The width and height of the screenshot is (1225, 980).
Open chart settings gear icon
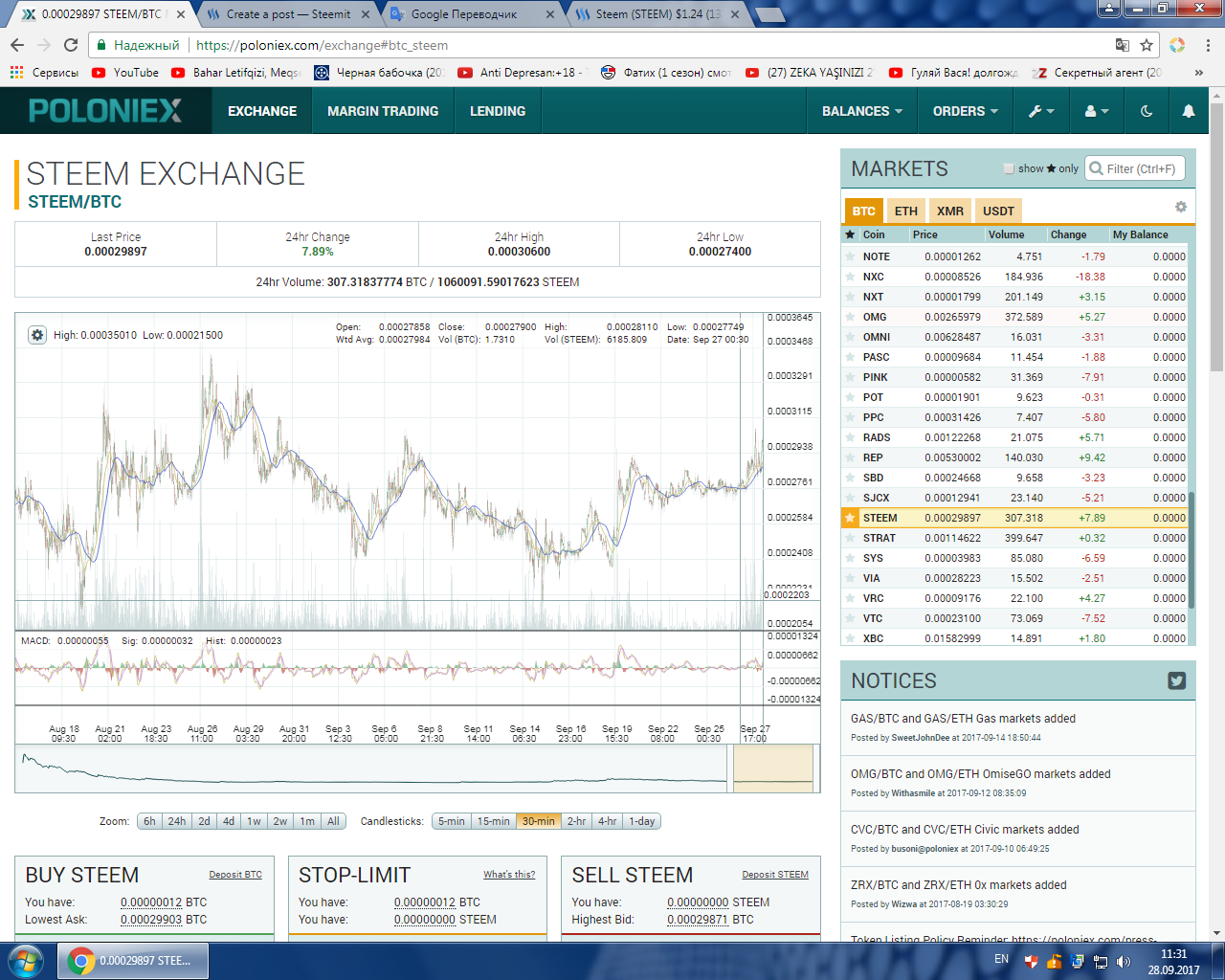click(36, 335)
